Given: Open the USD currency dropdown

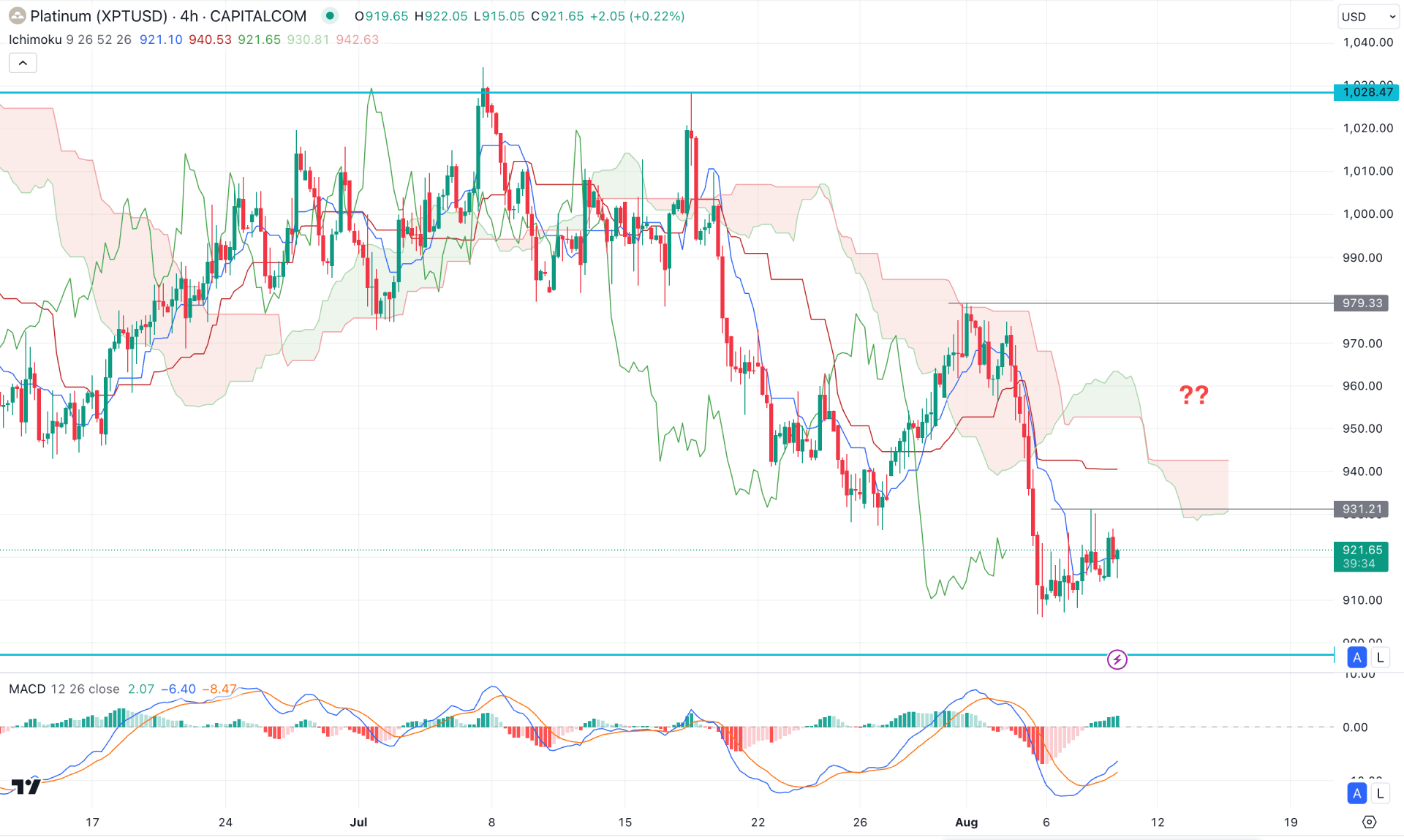Looking at the screenshot, I should point(1368,16).
